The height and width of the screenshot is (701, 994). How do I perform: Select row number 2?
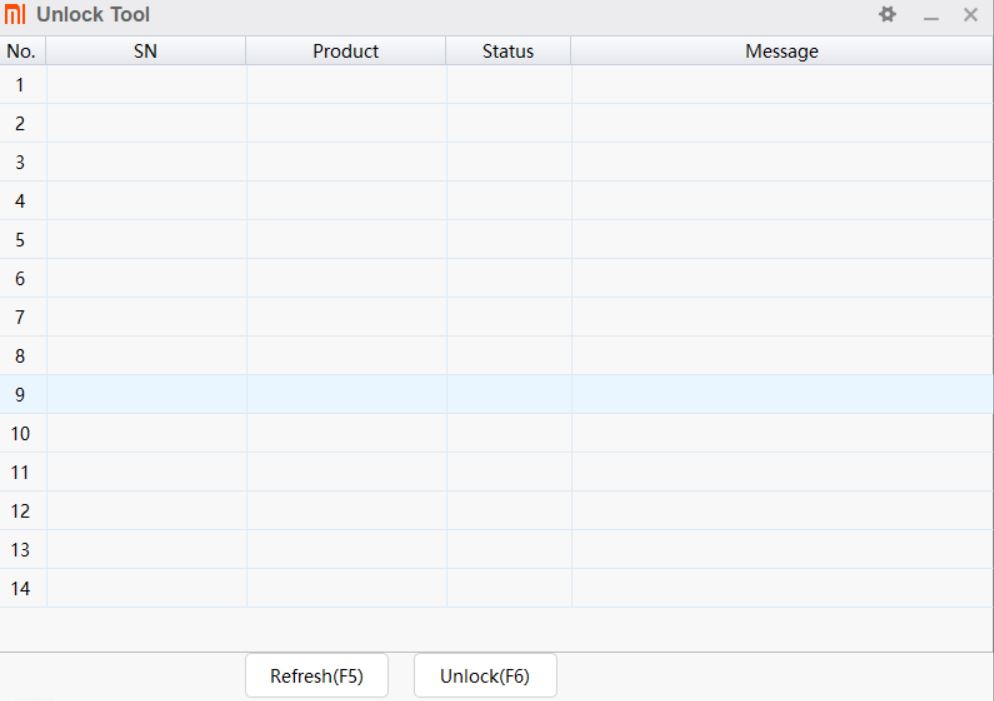point(496,124)
